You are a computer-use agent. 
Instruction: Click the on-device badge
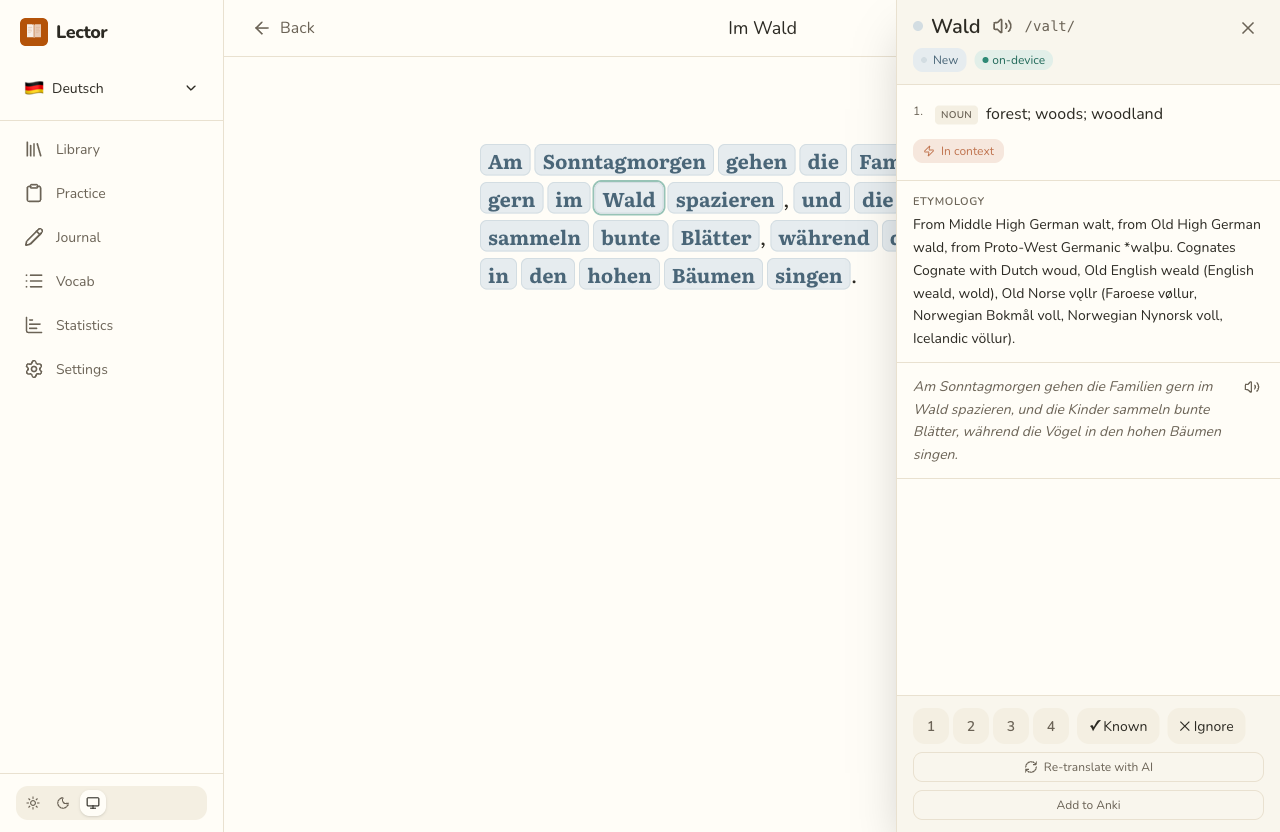click(1014, 60)
